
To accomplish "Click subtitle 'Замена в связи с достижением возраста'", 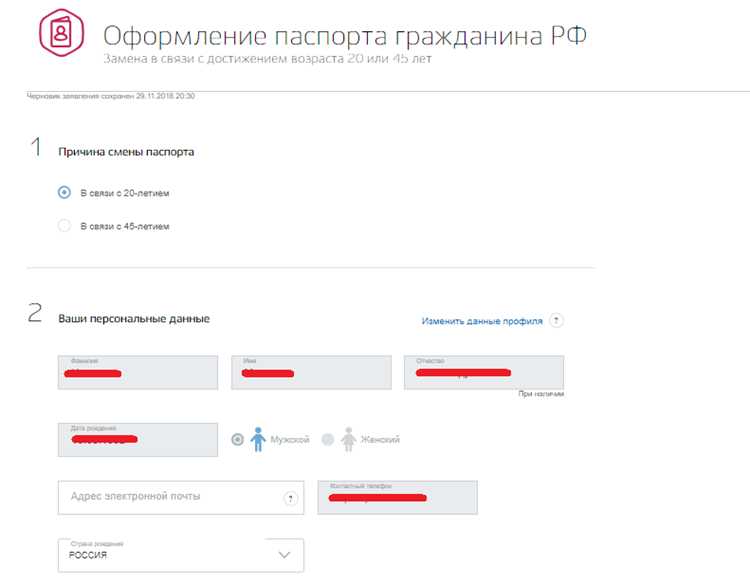I will click(x=267, y=59).
